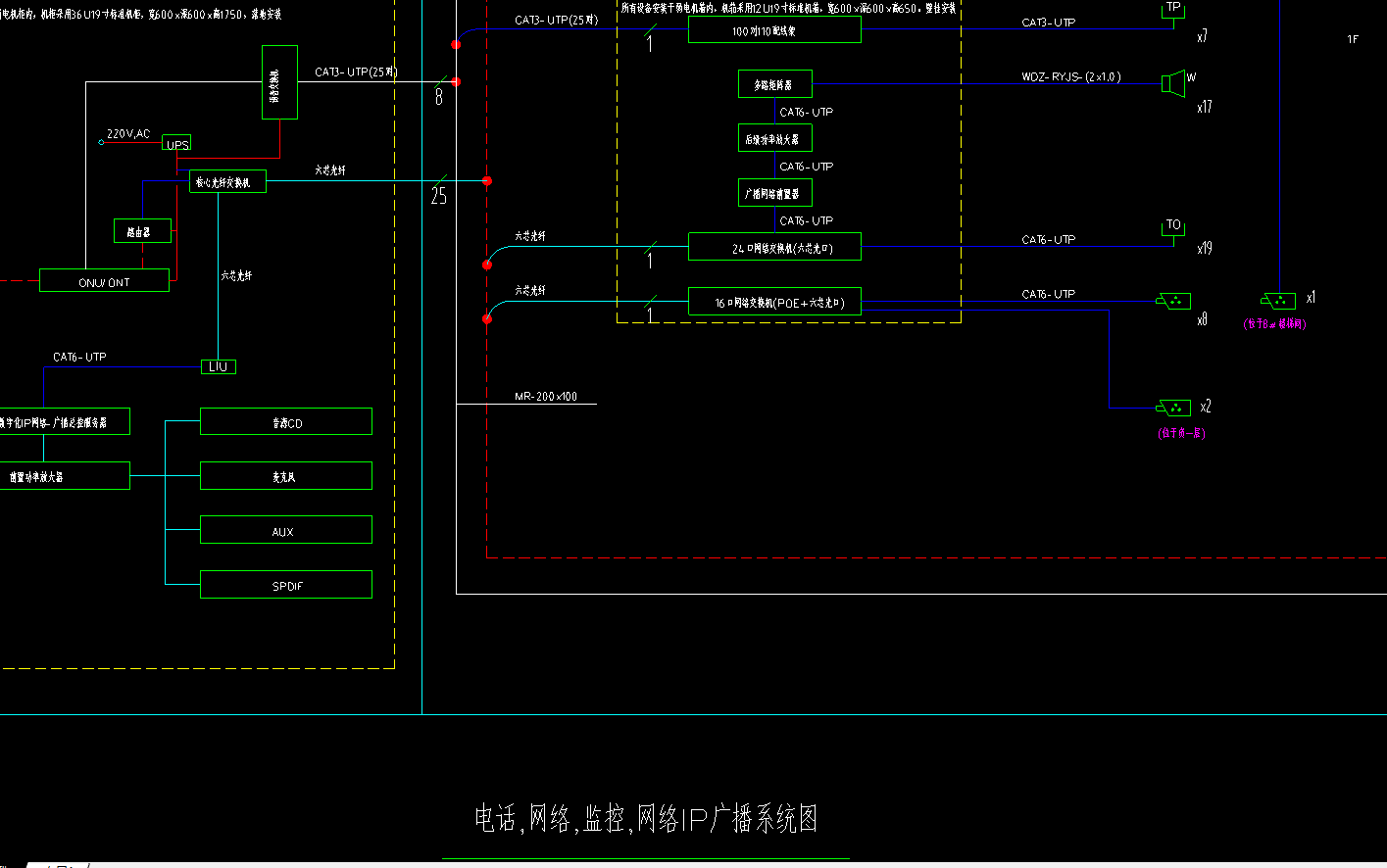1387x868 pixels.
Task: Click the AUX input box
Action: [x=286, y=530]
